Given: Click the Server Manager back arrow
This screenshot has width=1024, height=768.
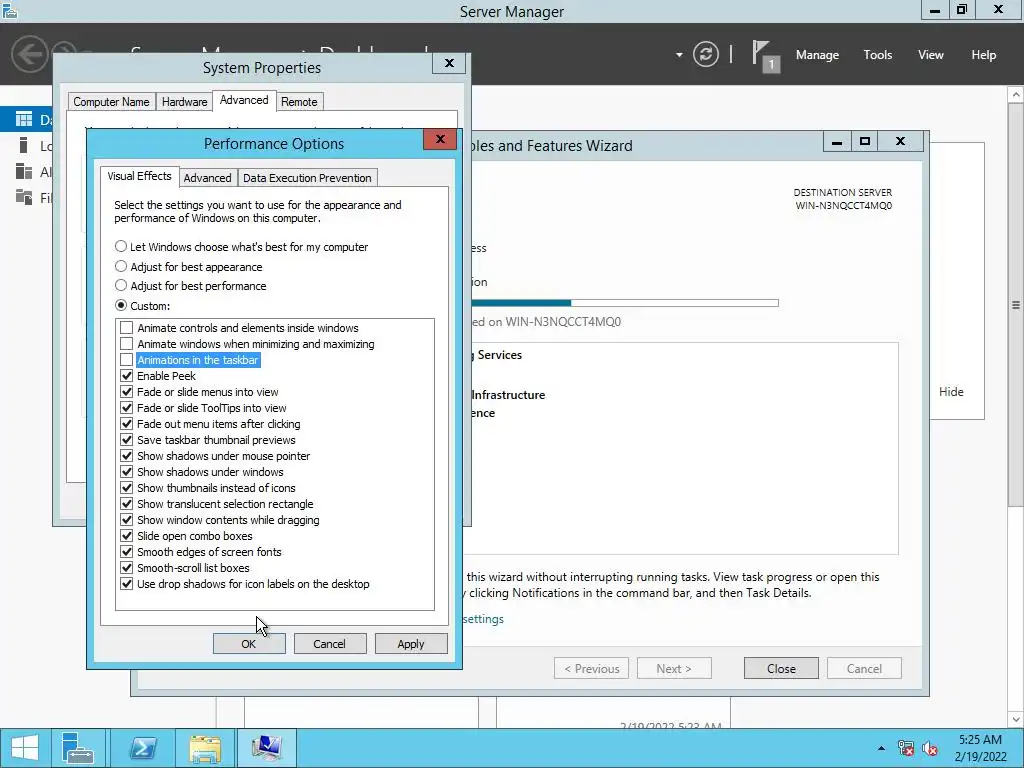Looking at the screenshot, I should point(29,54).
